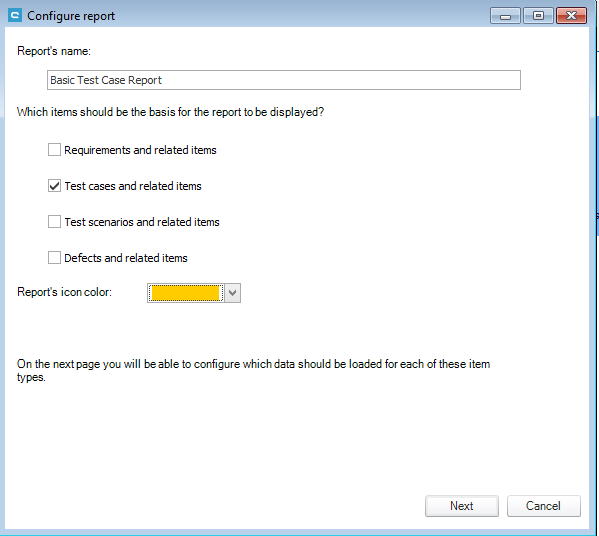Image resolution: width=599 pixels, height=536 pixels.
Task: Click the 'Test scenarios and related items' label
Action: [x=142, y=222]
